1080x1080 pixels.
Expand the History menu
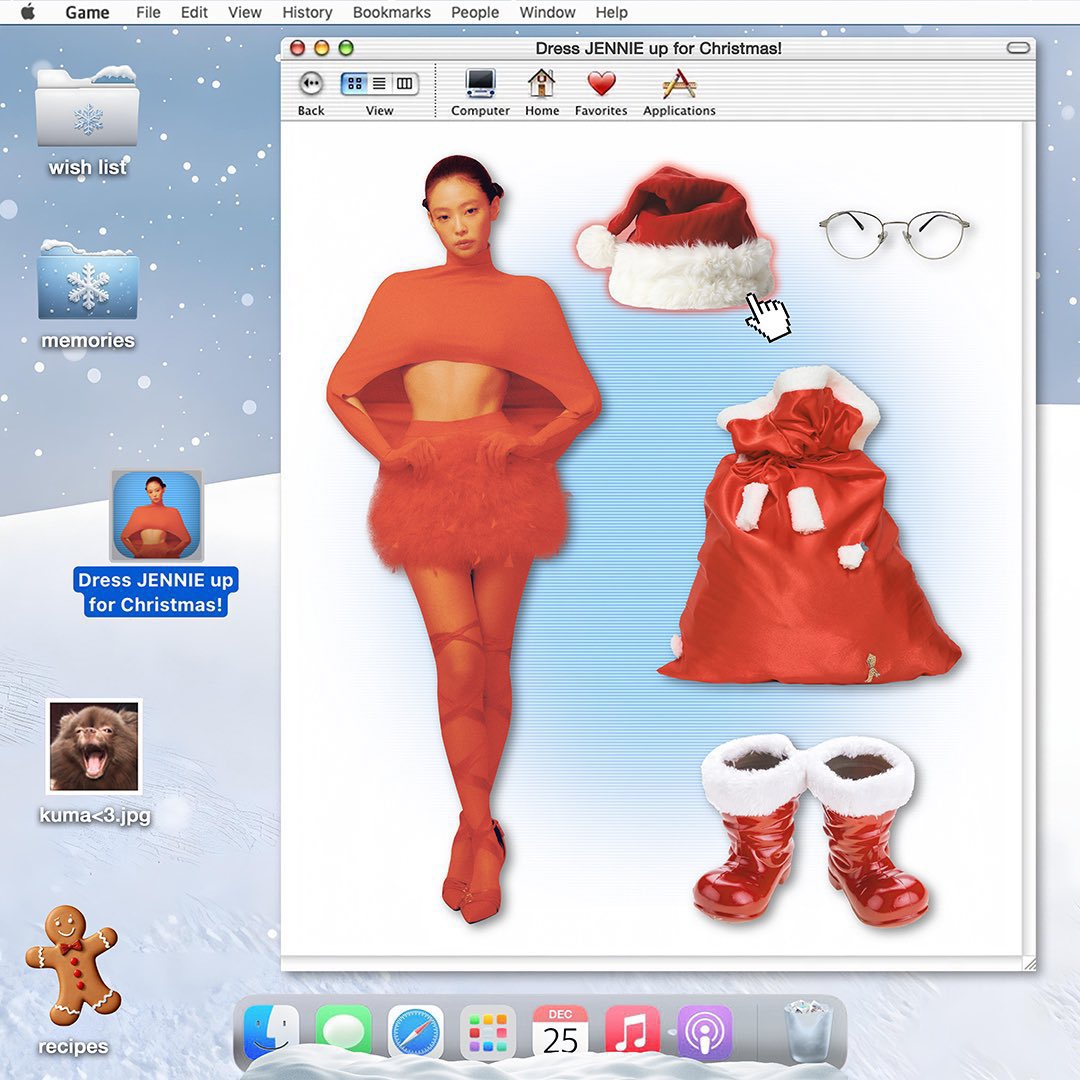pos(307,12)
